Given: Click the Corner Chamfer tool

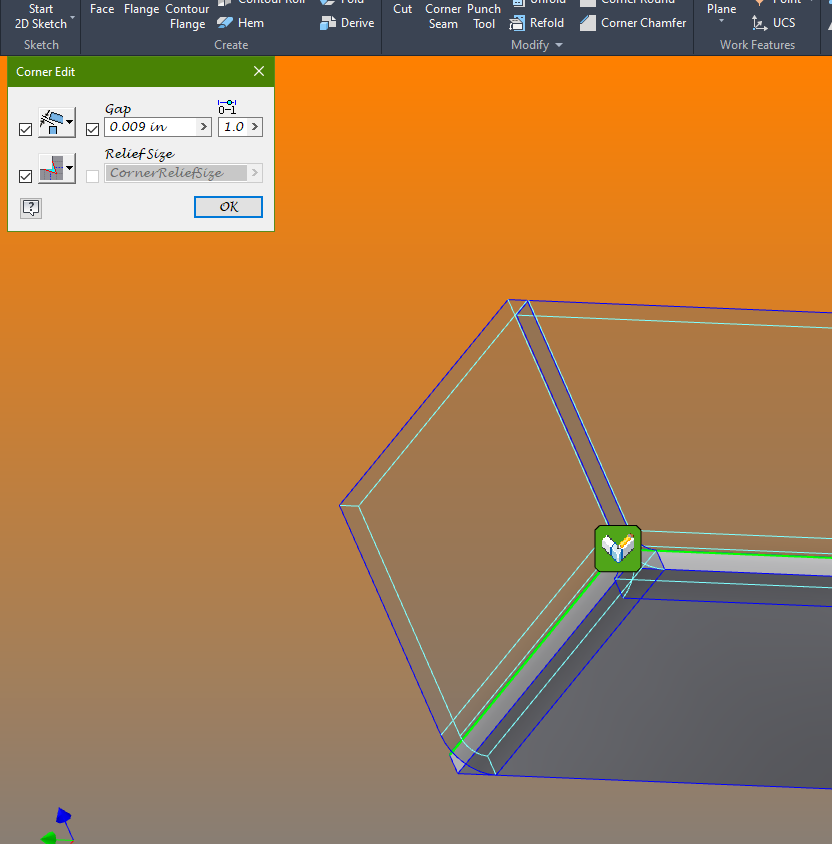Looking at the screenshot, I should pos(633,22).
